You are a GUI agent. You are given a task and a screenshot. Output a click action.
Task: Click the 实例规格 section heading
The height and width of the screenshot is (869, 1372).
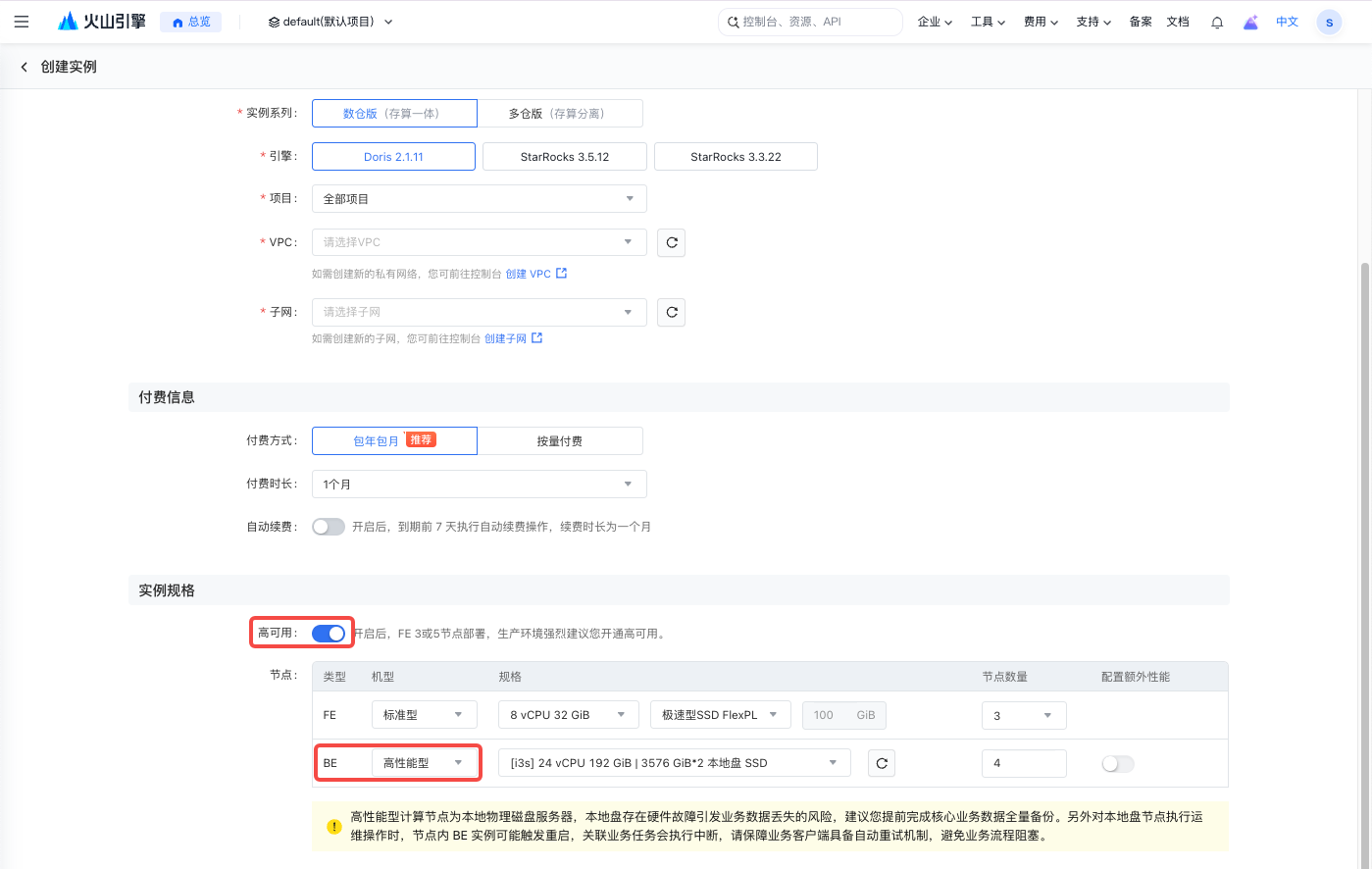[167, 590]
